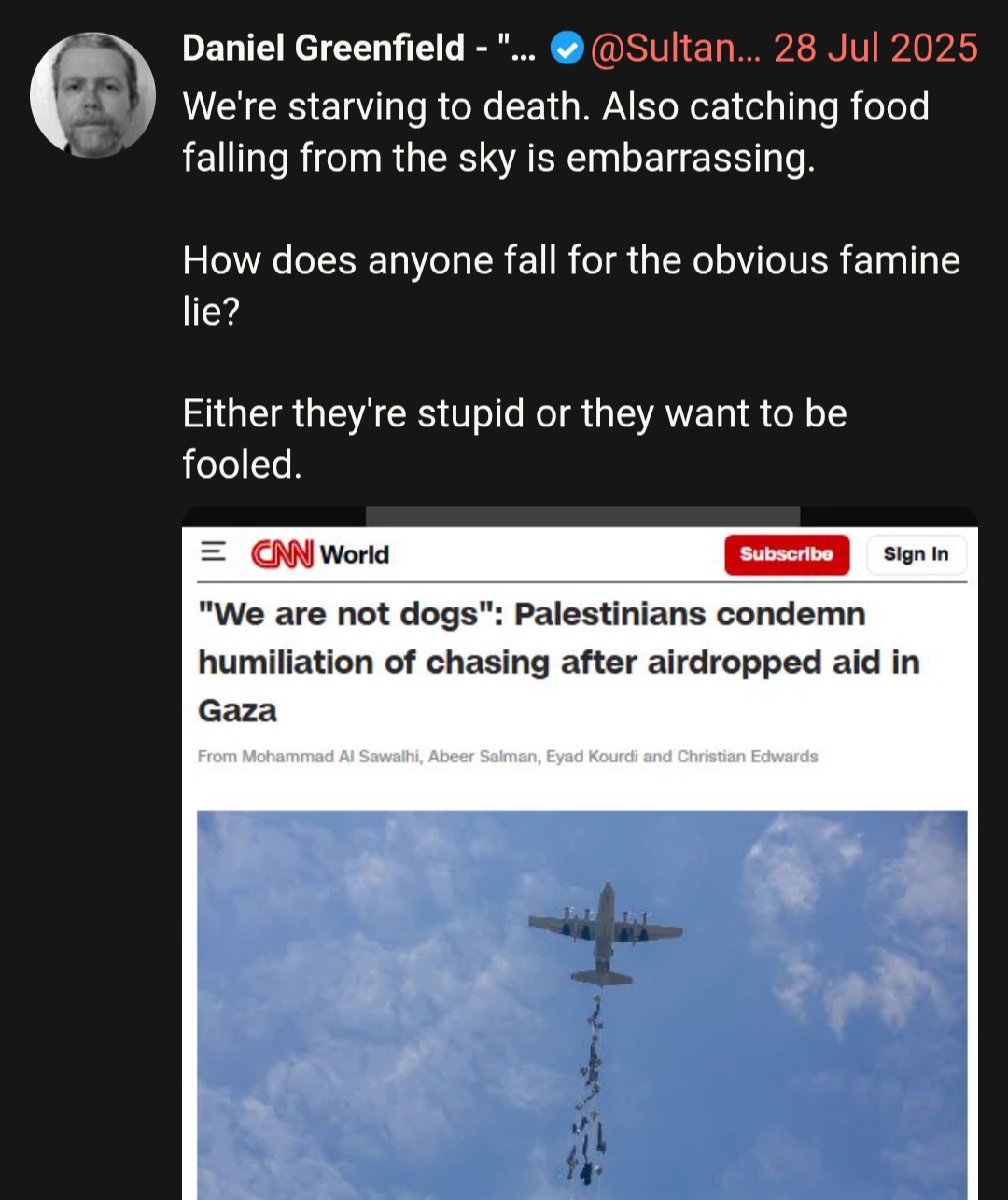Open the World section label
The height and width of the screenshot is (1200, 1008).
coord(355,554)
